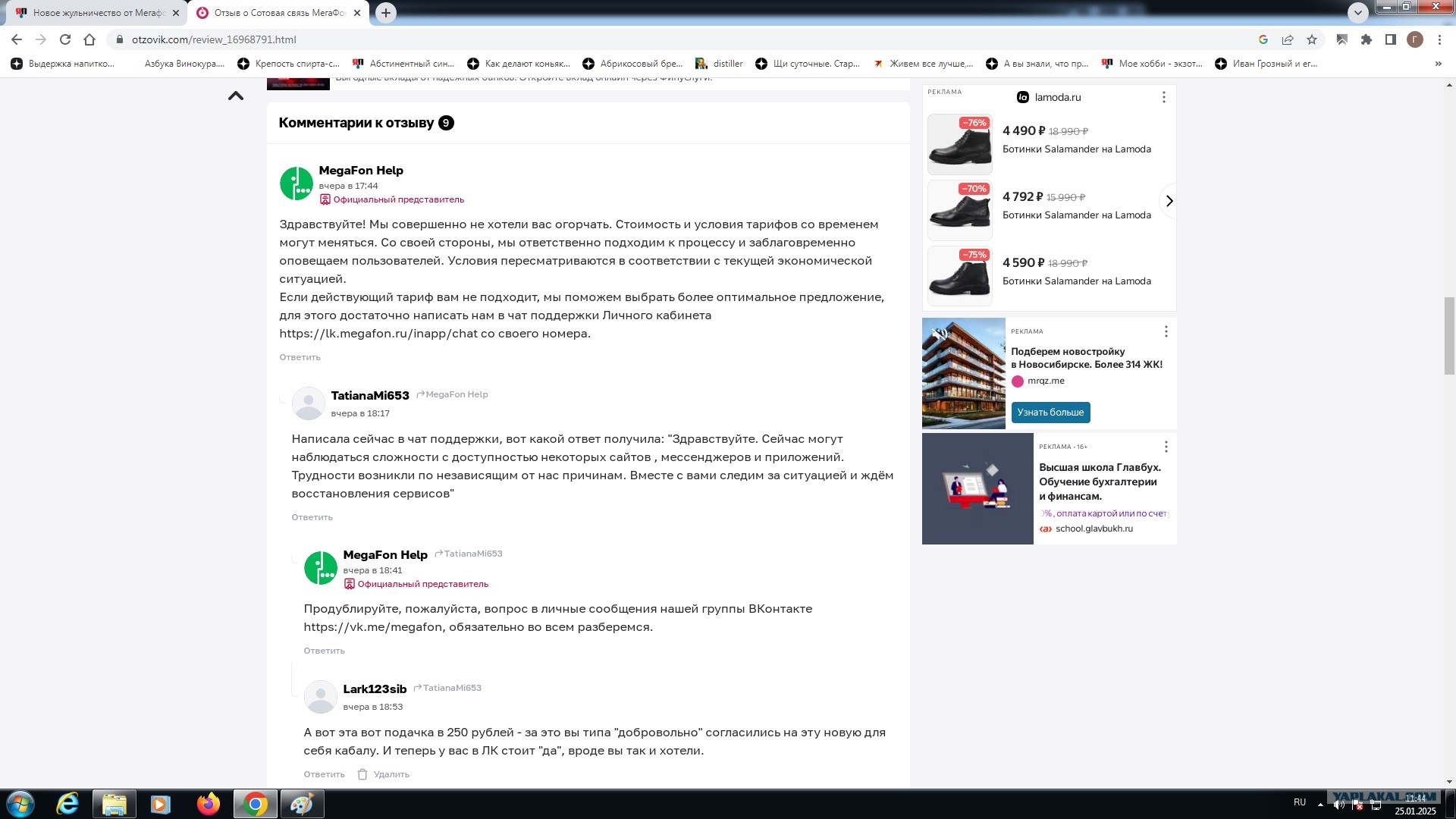Click the scroll-to-top chevron beside comments
1456x819 pixels.
tap(236, 96)
